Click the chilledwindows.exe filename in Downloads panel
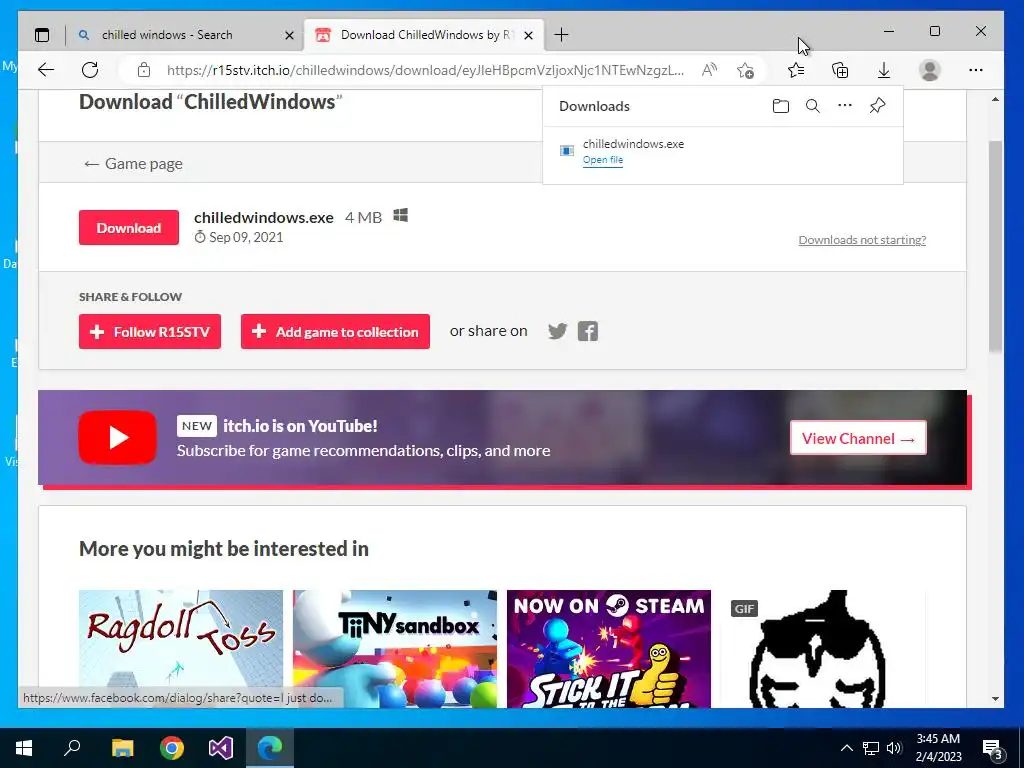 click(x=633, y=144)
